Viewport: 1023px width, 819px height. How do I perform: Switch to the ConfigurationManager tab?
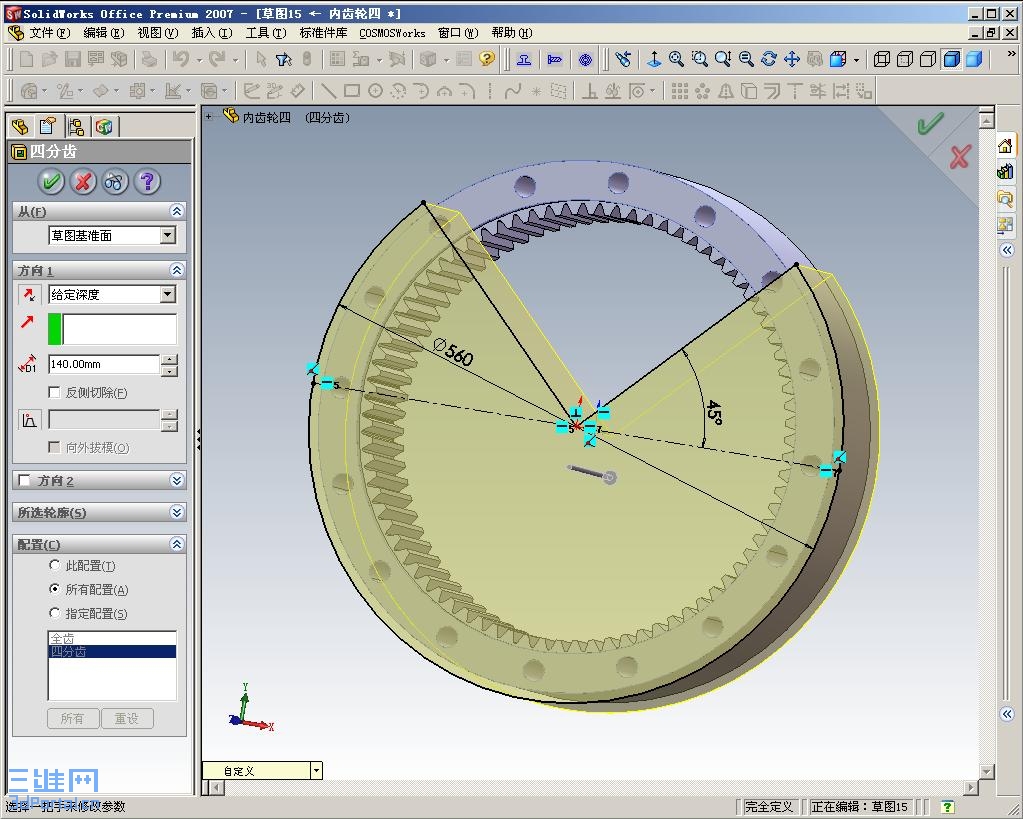pyautogui.click(x=76, y=126)
